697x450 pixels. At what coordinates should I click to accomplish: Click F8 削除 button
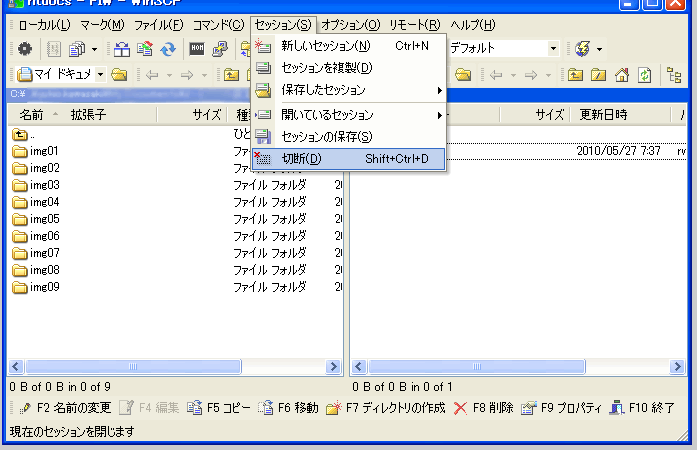click(483, 408)
